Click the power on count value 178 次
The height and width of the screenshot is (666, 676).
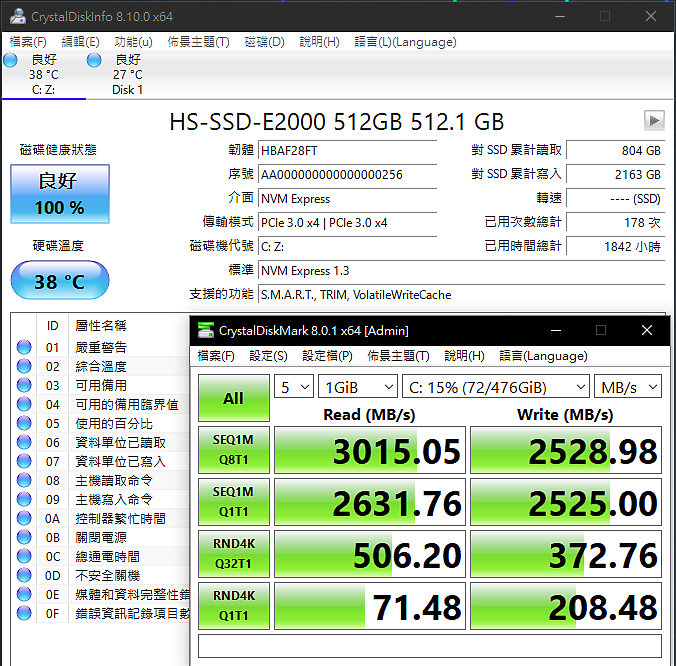coord(615,222)
